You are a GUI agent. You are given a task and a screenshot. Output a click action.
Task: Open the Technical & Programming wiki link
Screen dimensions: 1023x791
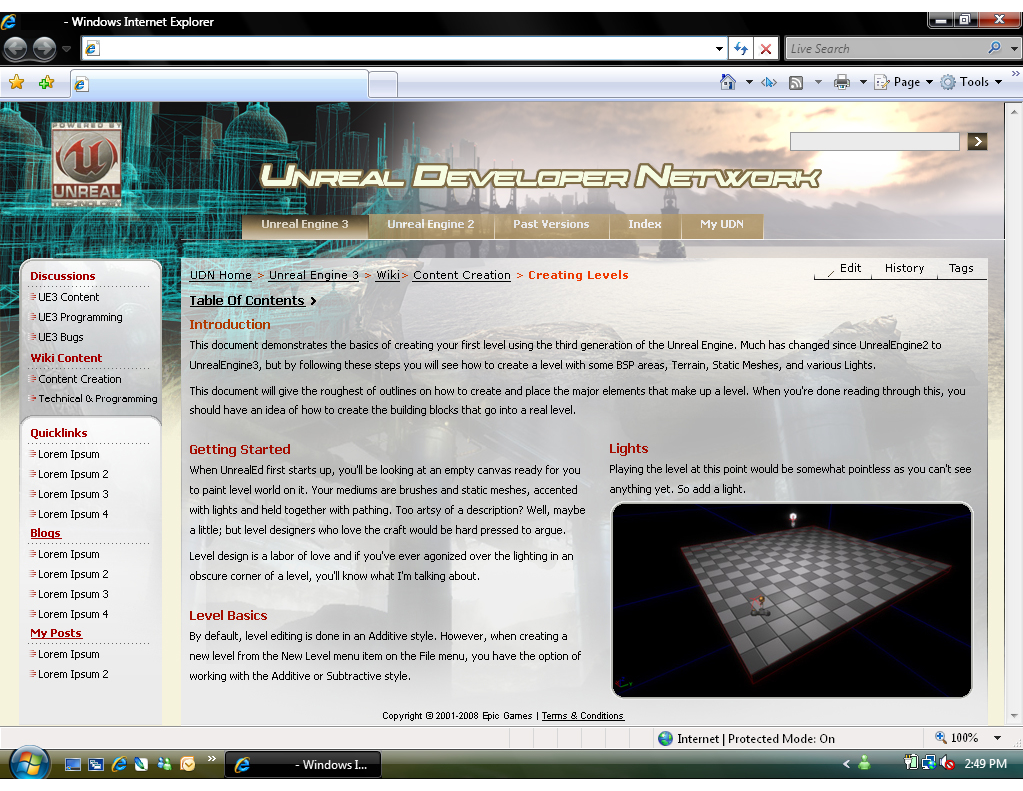(97, 399)
